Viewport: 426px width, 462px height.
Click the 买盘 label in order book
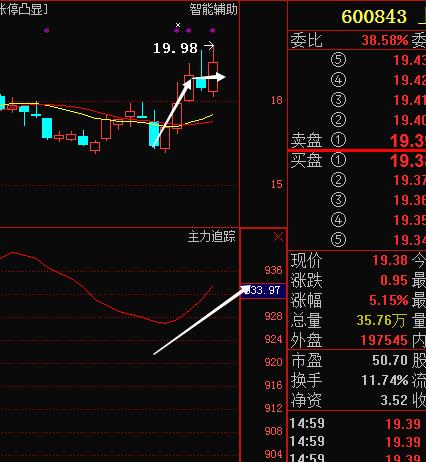[x=306, y=160]
